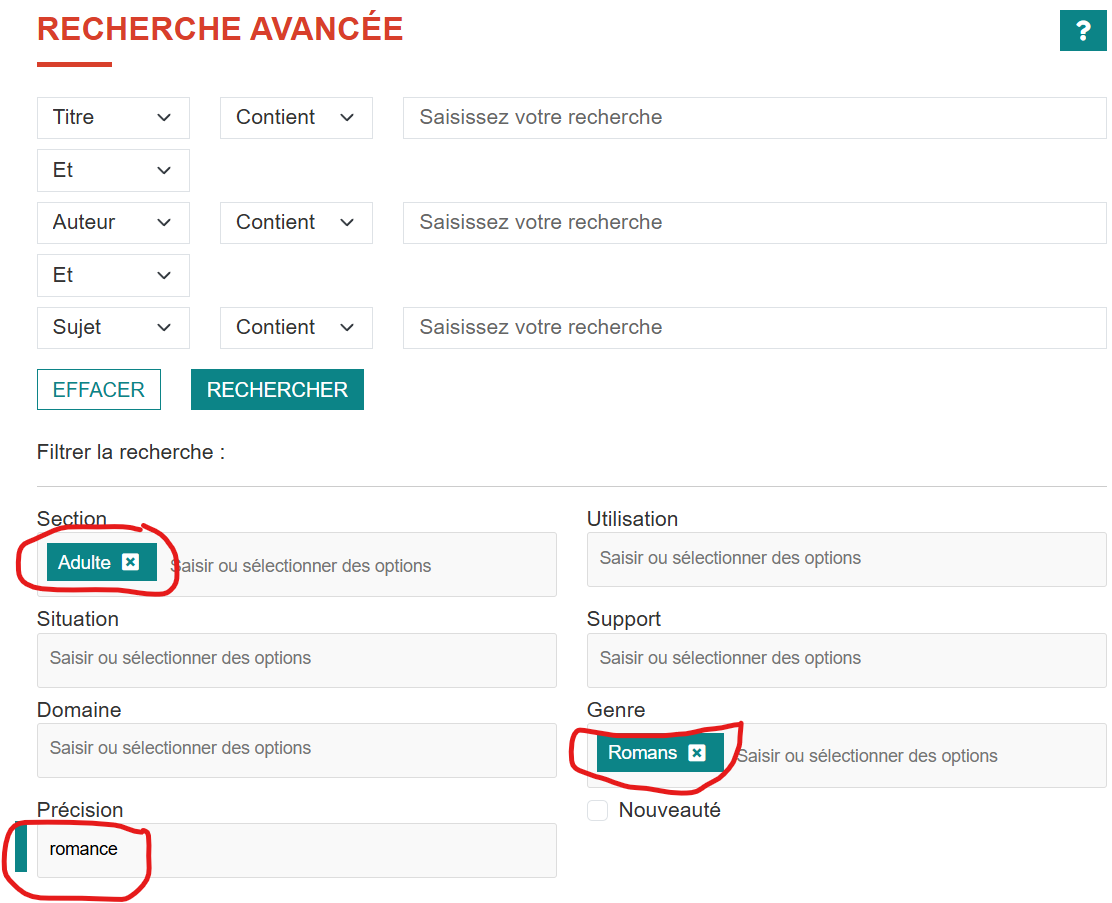The width and height of the screenshot is (1112, 903).
Task: Click the "Situation" filter options box
Action: 296,660
